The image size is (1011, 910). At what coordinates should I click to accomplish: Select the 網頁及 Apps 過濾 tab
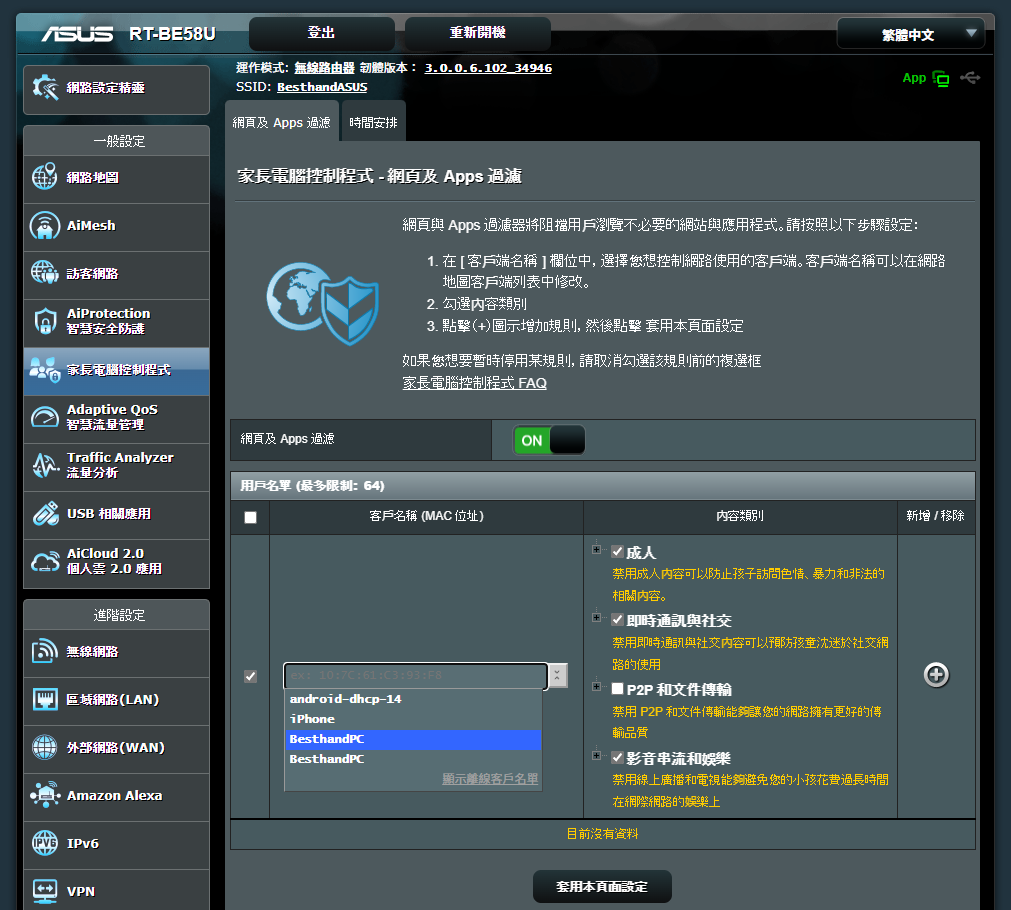[x=281, y=123]
